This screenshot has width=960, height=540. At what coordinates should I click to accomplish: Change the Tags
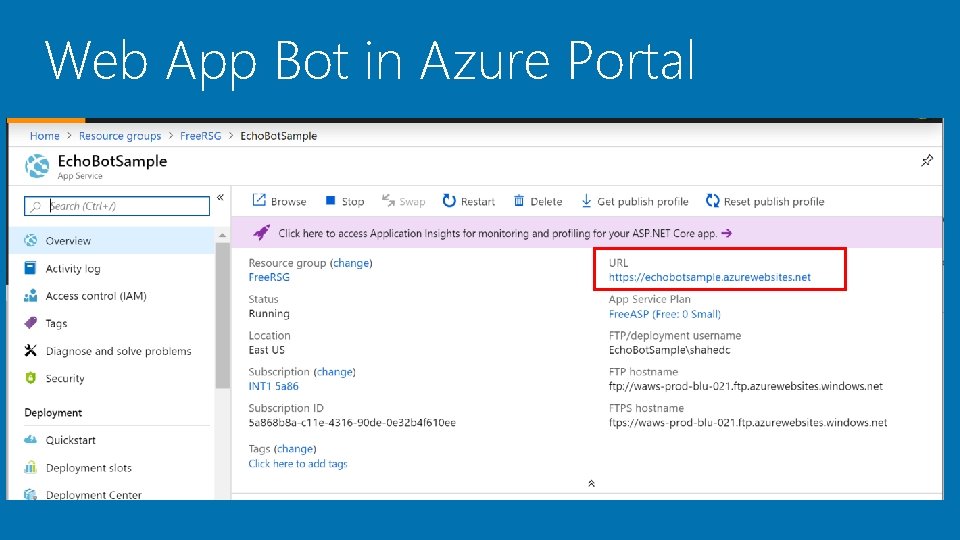pyautogui.click(x=295, y=449)
